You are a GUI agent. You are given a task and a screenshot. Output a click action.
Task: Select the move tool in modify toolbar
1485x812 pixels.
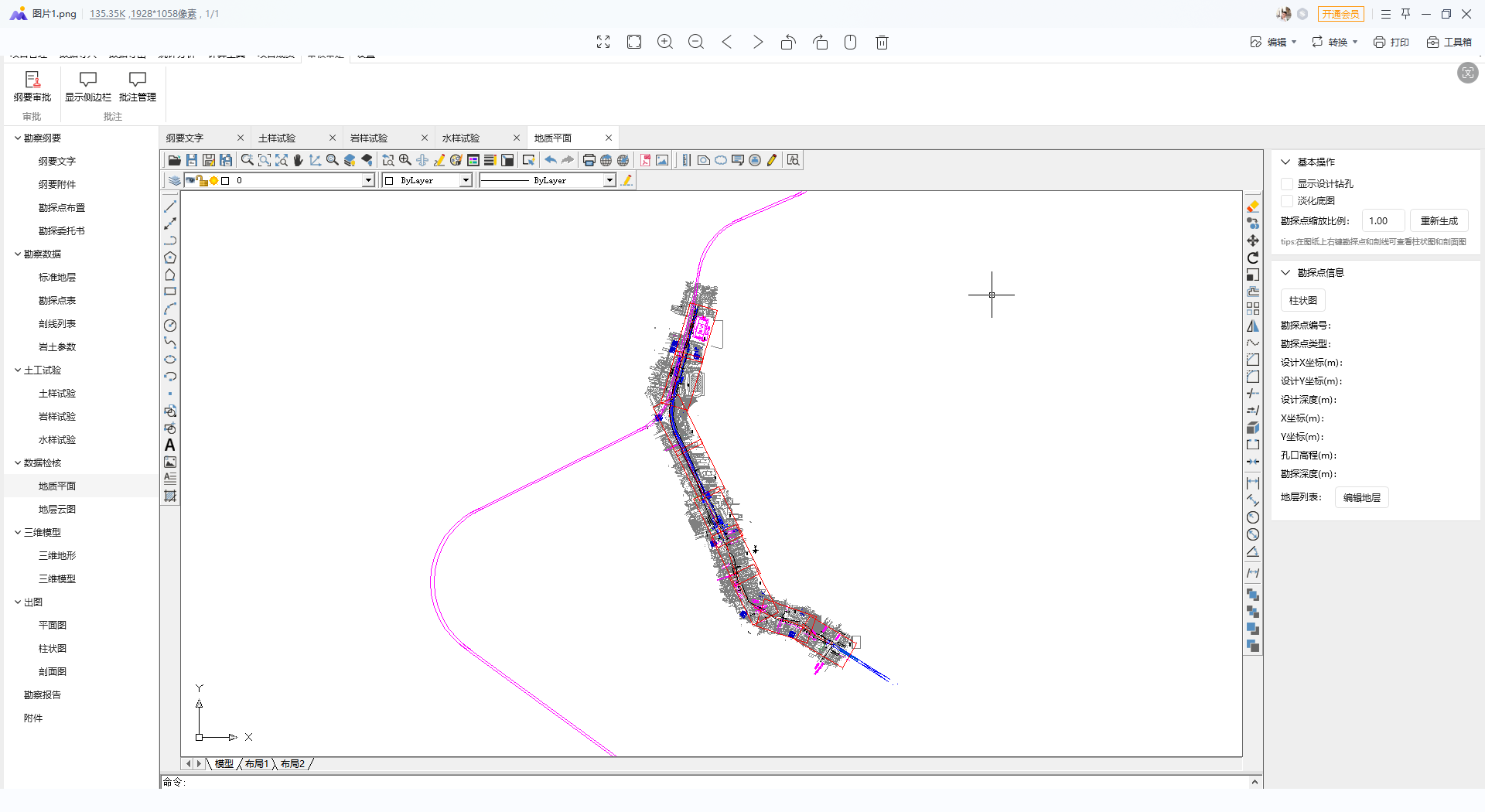[1253, 241]
